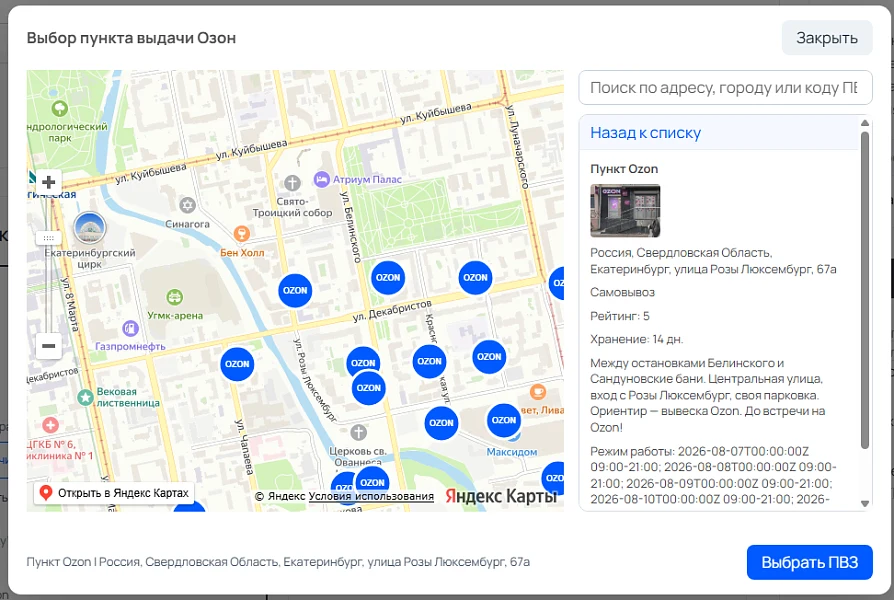
Task: Go back via Назад к списку
Action: (x=645, y=133)
